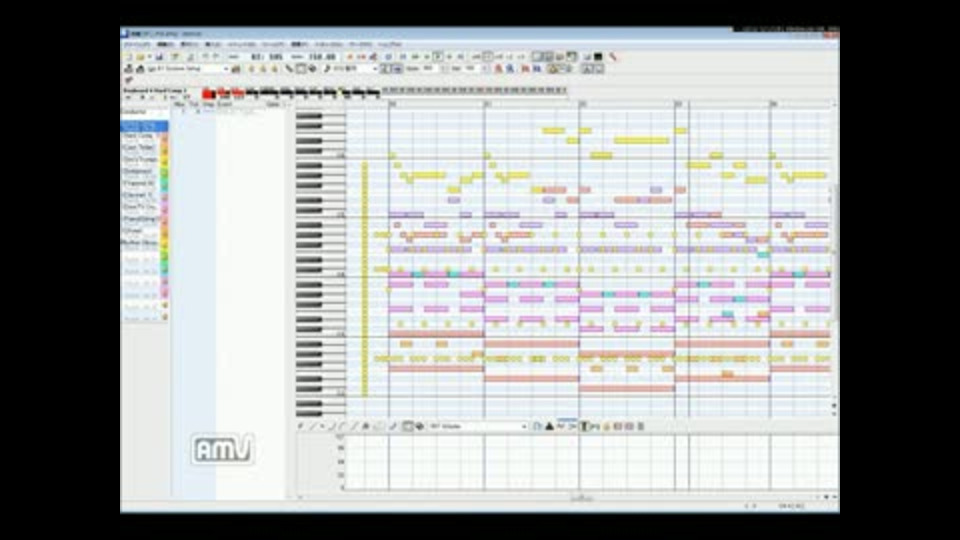Select the pencil draw tool in the second toolbar

(289, 69)
